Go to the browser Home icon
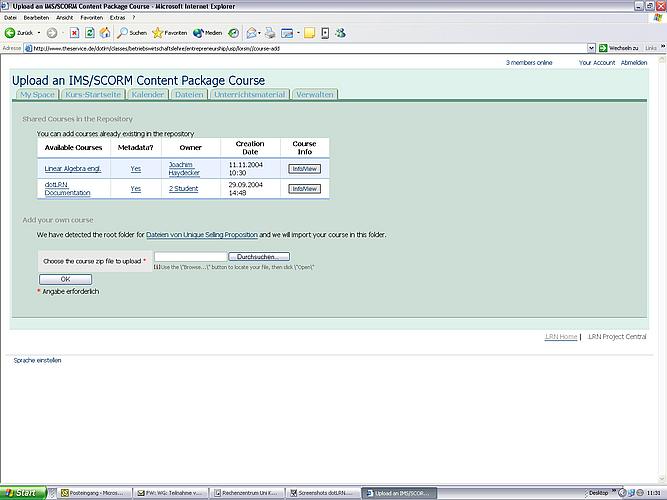Screen dimensions: 667x500 point(104,32)
